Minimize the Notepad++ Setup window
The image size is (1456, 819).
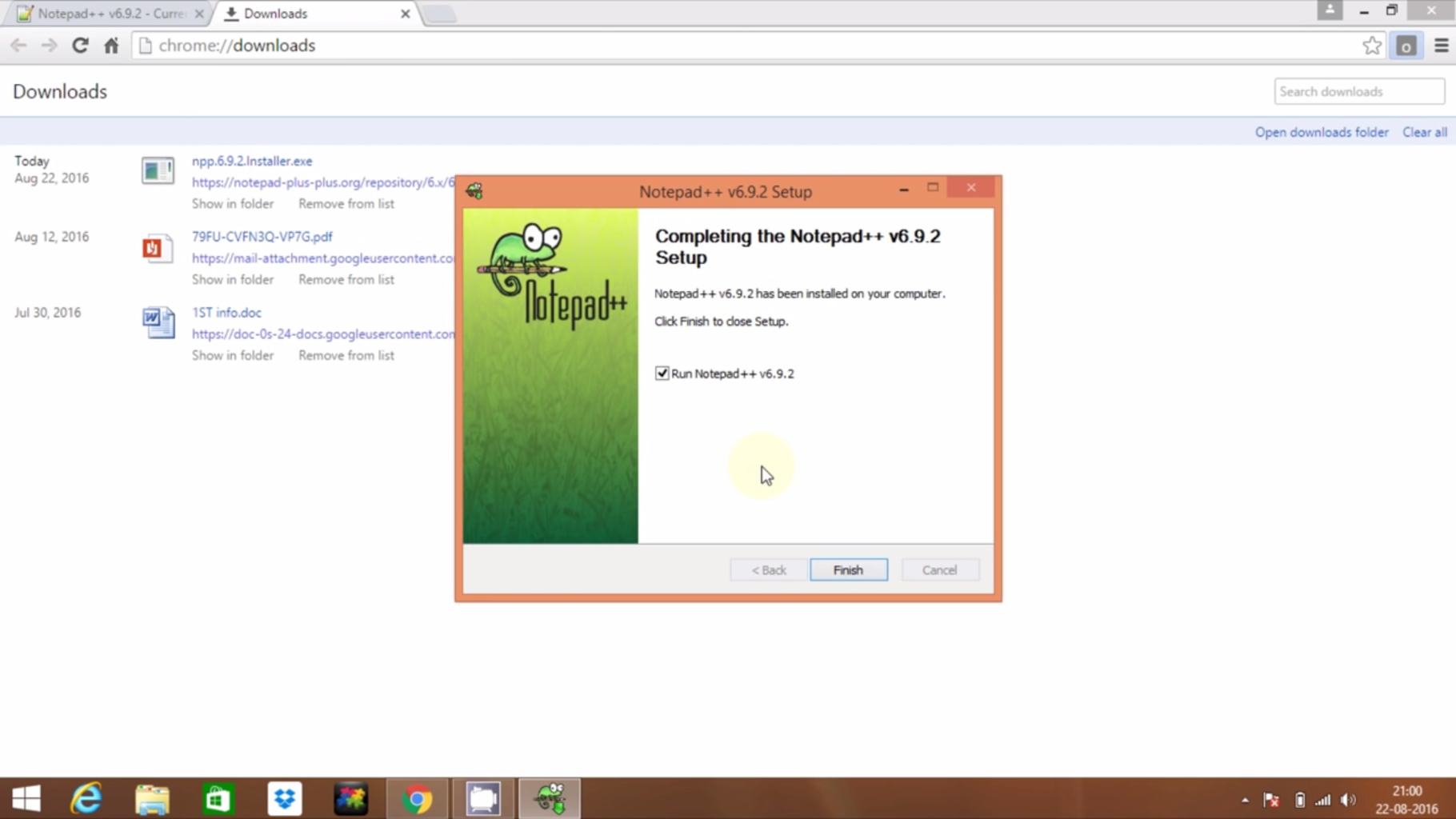pyautogui.click(x=903, y=189)
